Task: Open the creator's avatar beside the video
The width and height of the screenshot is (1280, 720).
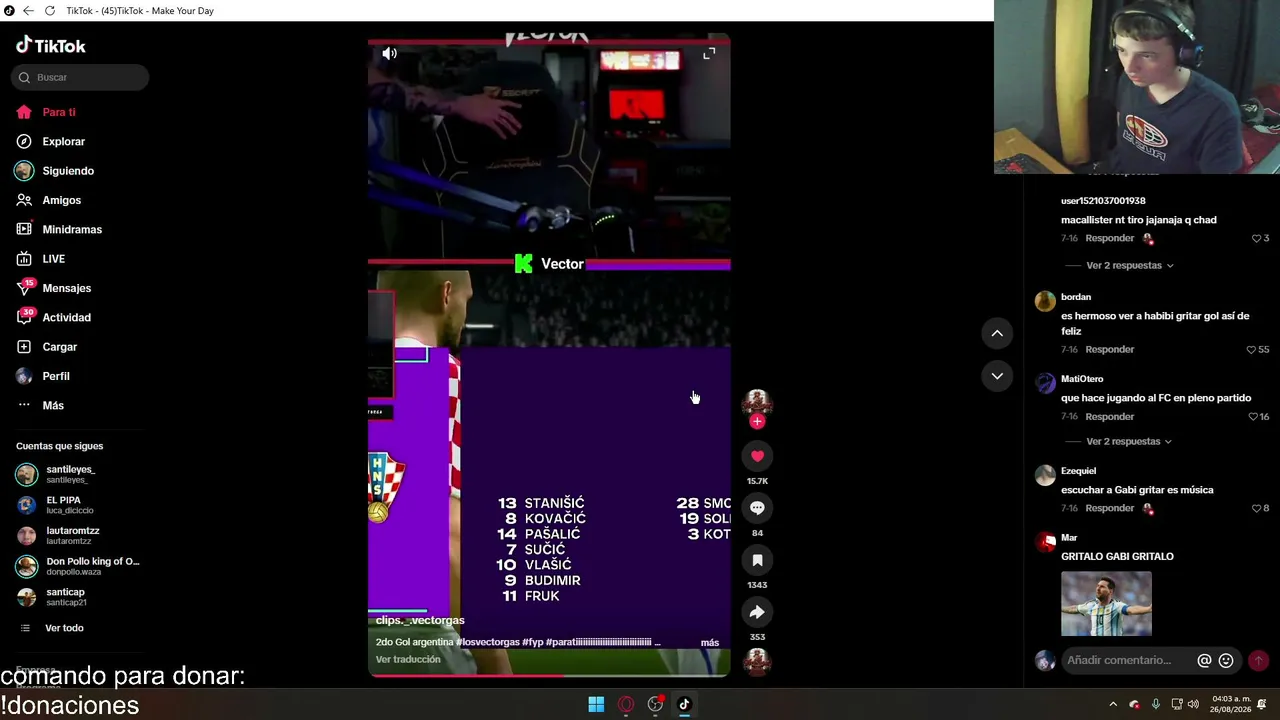Action: tap(757, 403)
